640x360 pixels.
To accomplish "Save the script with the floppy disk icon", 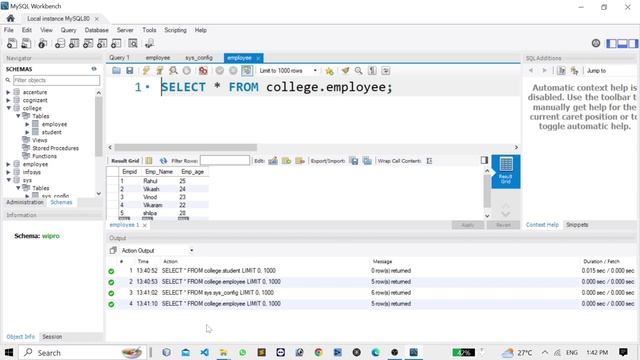I will click(x=130, y=71).
